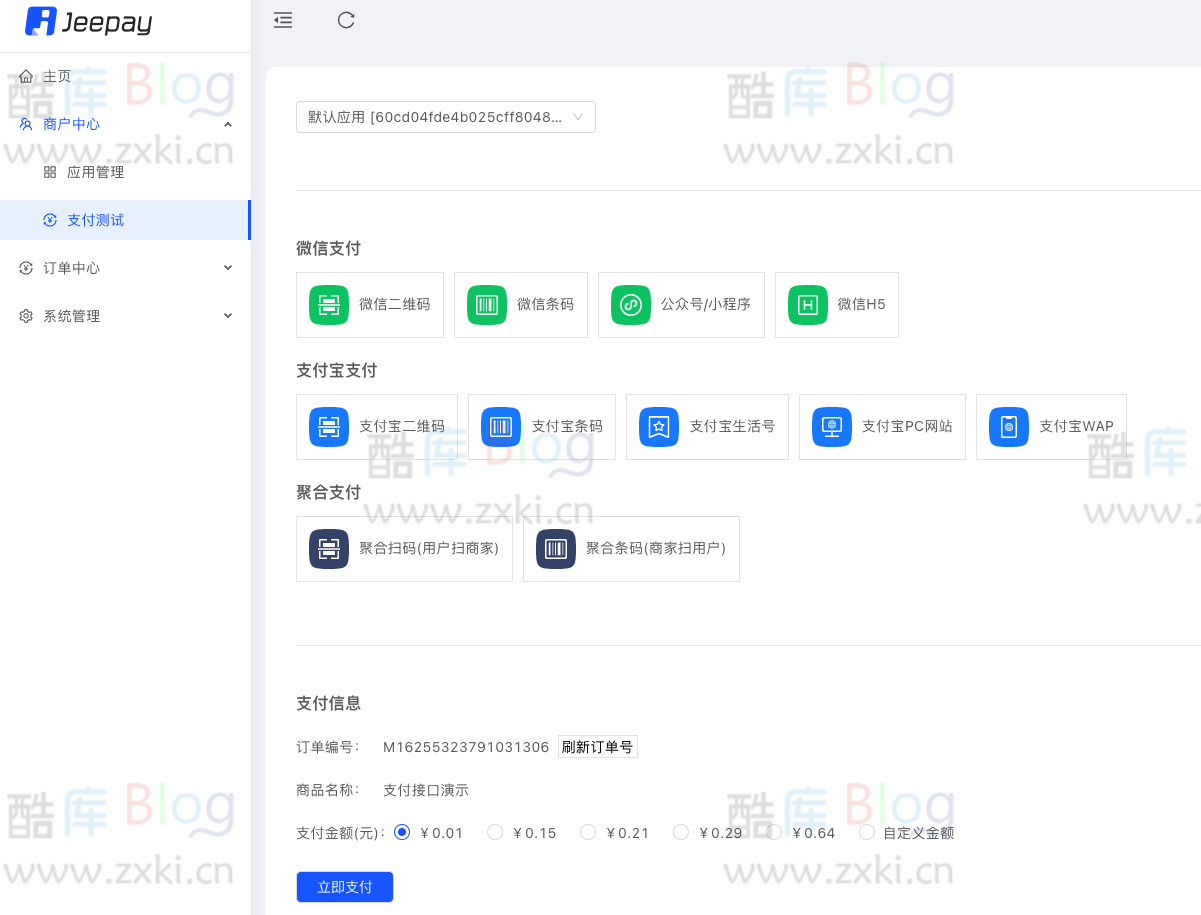Select the ¥0.64 amount radio
1201x915 pixels.
[x=773, y=831]
